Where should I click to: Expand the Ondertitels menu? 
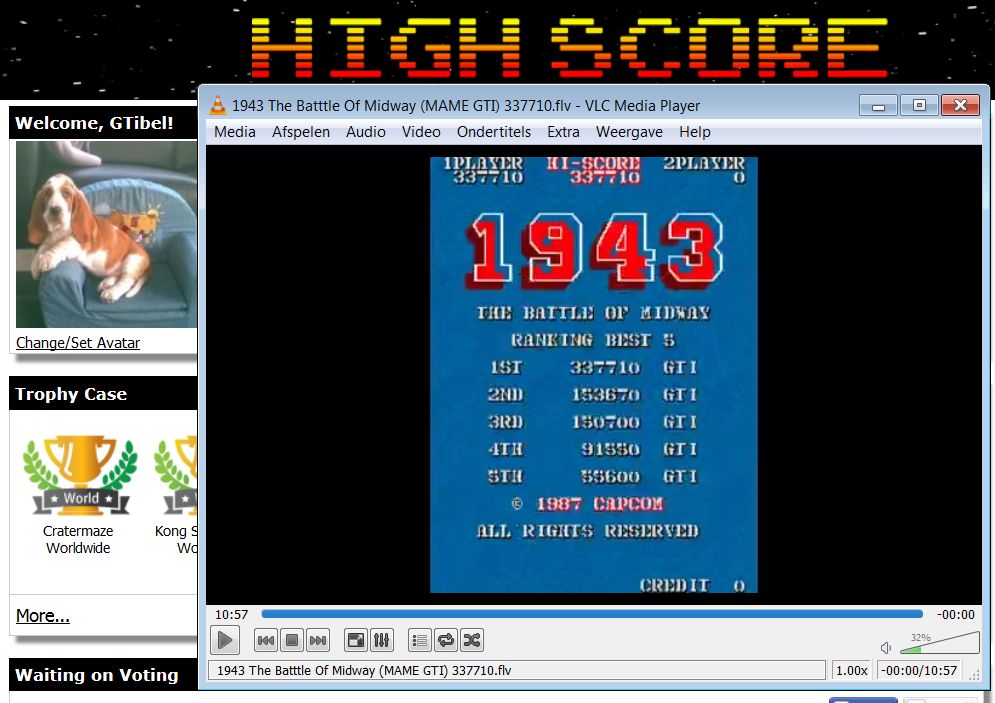click(494, 132)
